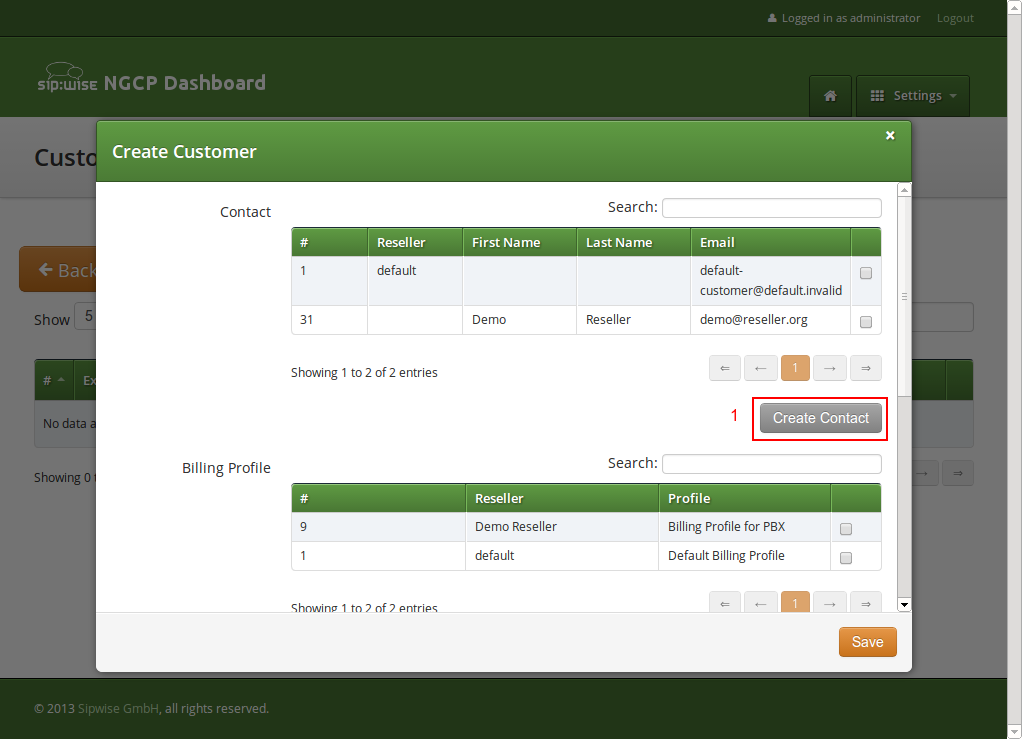1022x739 pixels.
Task: Click the down arrow on the modal scrollbar
Action: pos(903,604)
